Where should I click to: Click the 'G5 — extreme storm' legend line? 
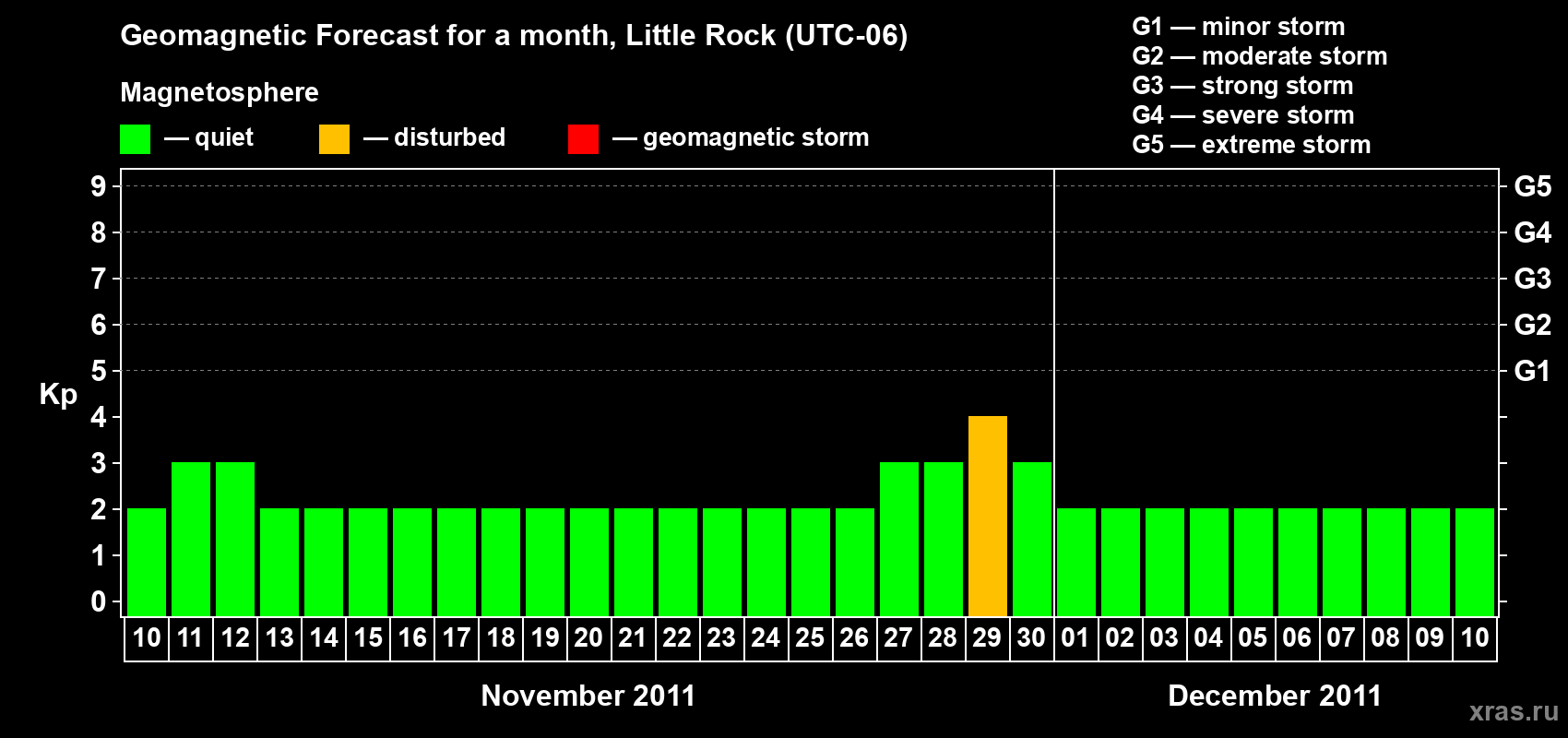(1252, 145)
